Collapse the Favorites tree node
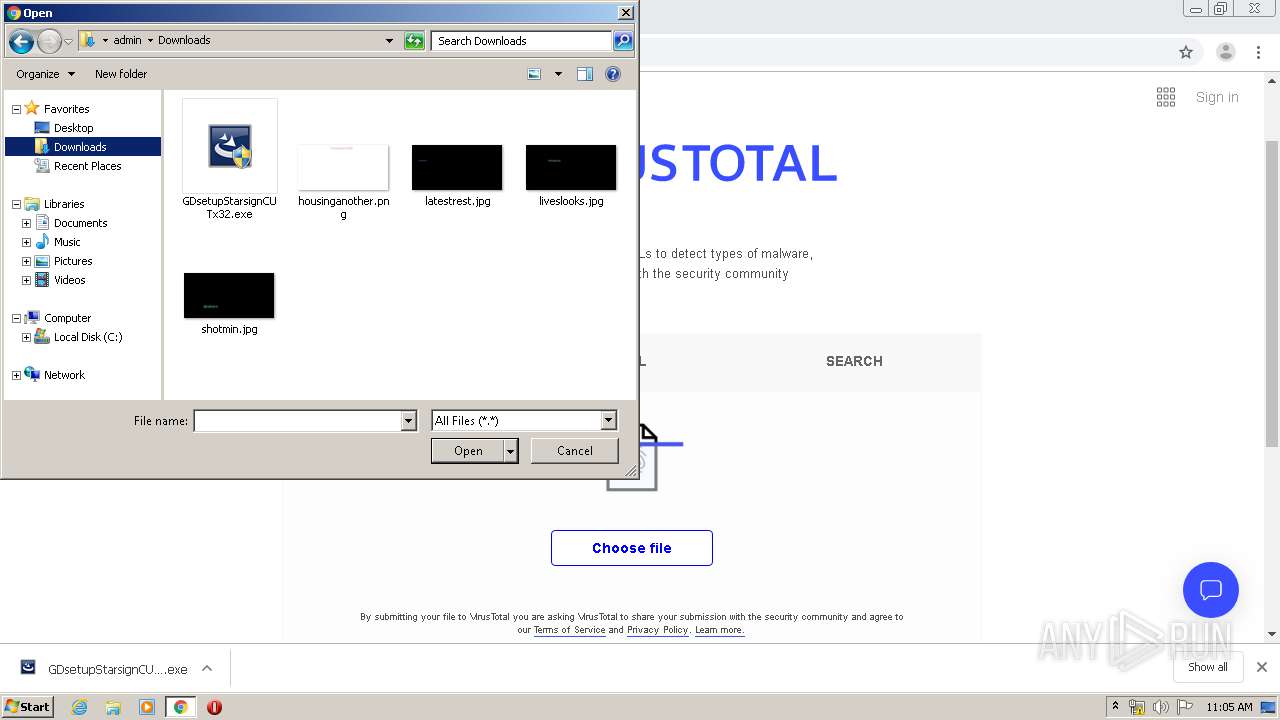Image resolution: width=1280 pixels, height=720 pixels. click(16, 109)
